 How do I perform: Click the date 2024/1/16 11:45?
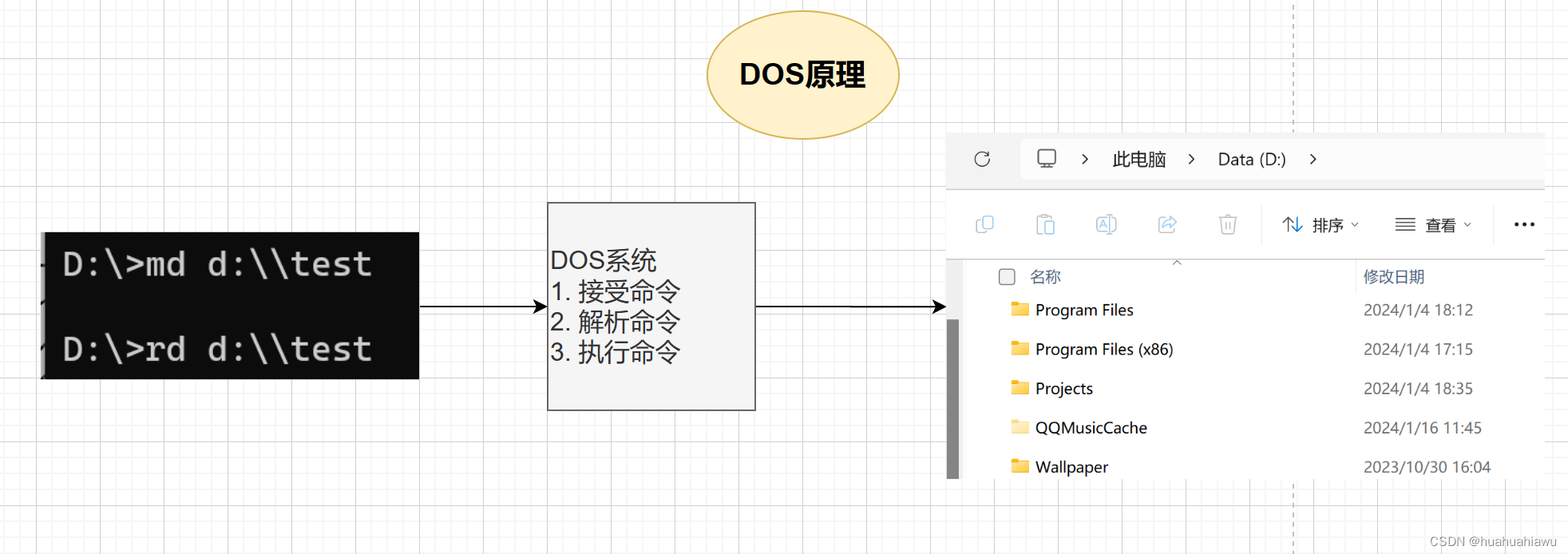(1423, 427)
